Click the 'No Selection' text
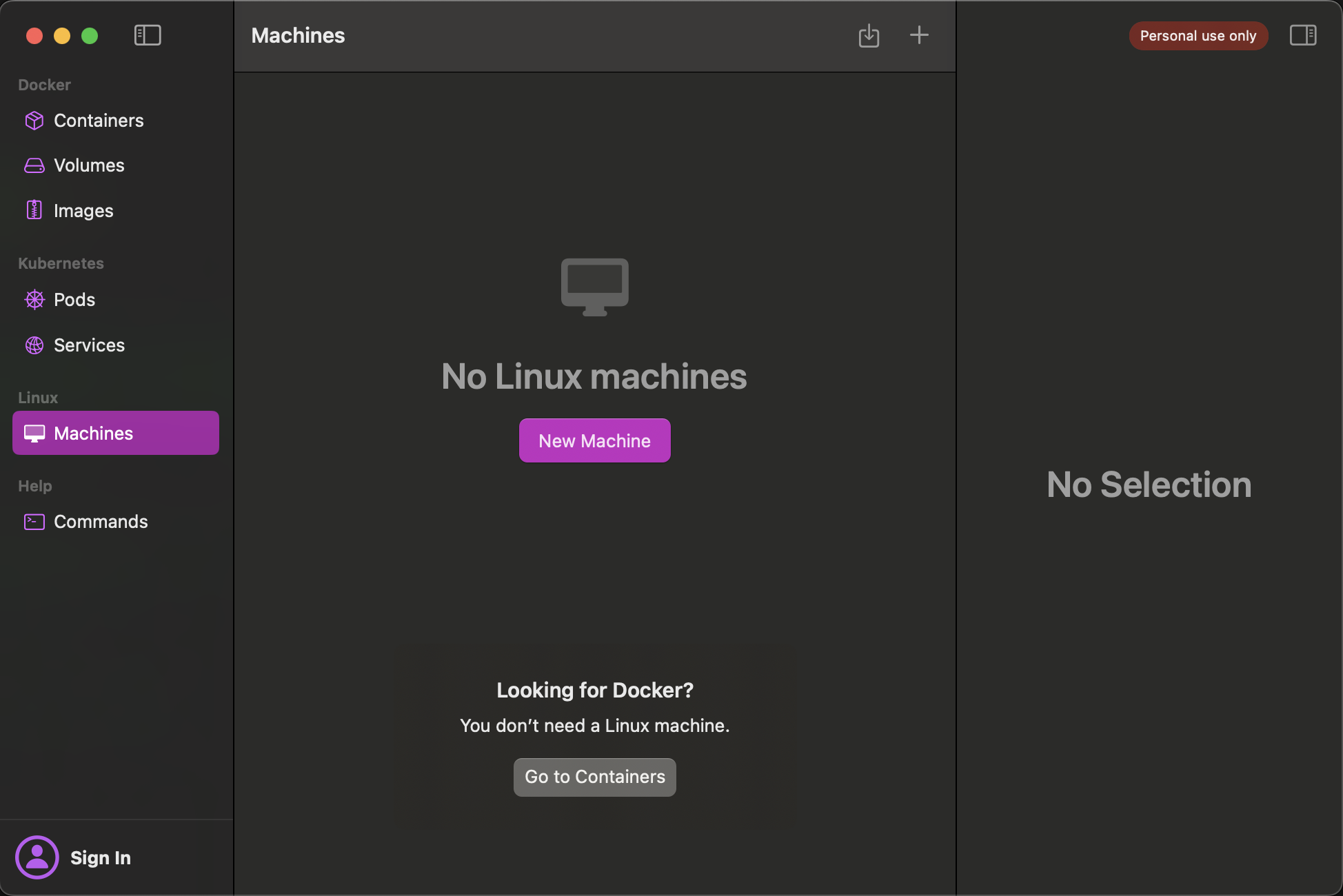Viewport: 1343px width, 896px height. pyautogui.click(x=1149, y=485)
